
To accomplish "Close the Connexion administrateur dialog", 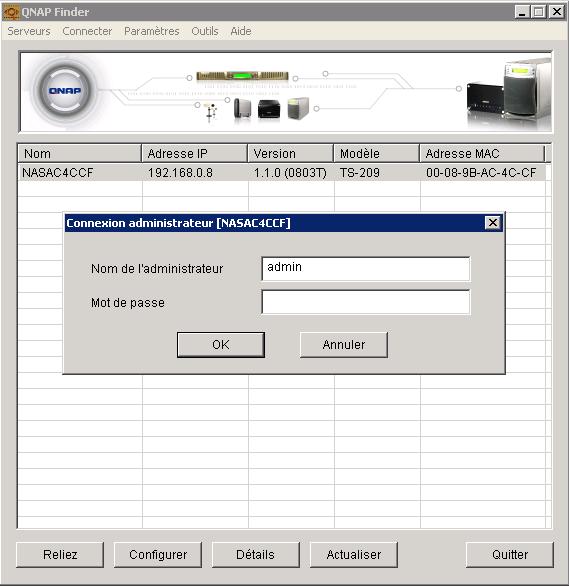I will [x=493, y=223].
